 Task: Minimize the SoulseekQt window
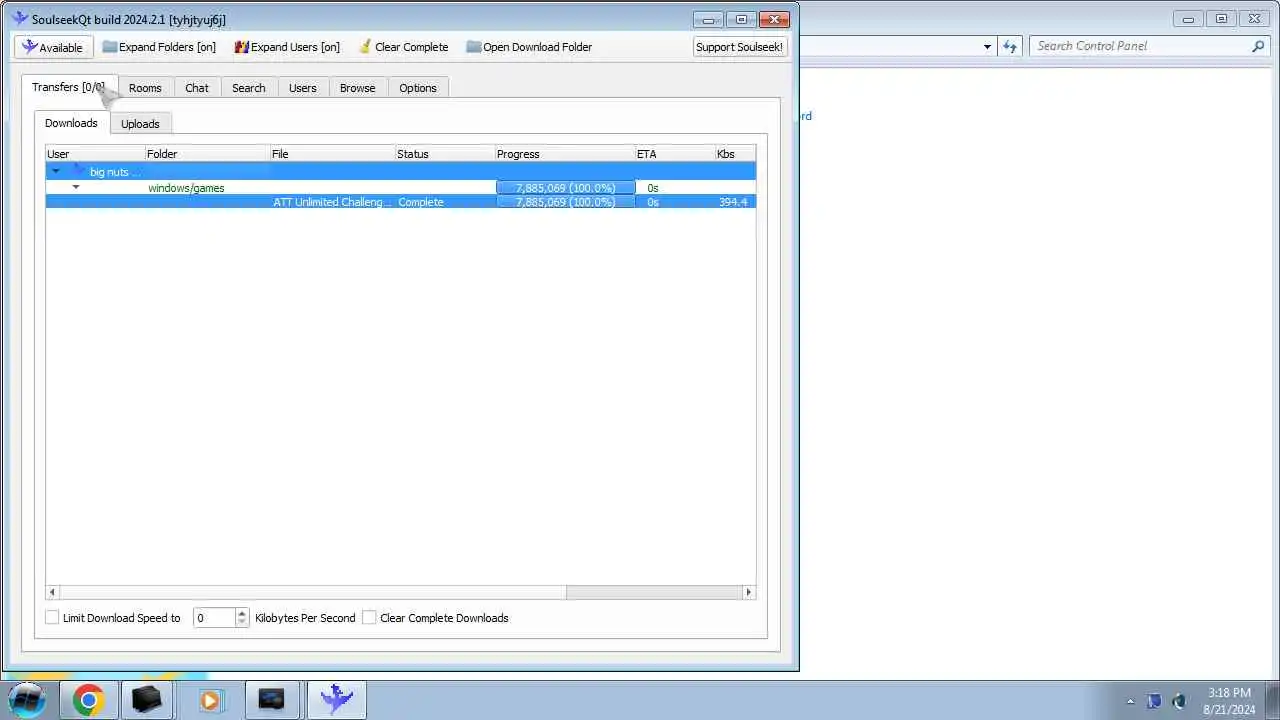(708, 19)
